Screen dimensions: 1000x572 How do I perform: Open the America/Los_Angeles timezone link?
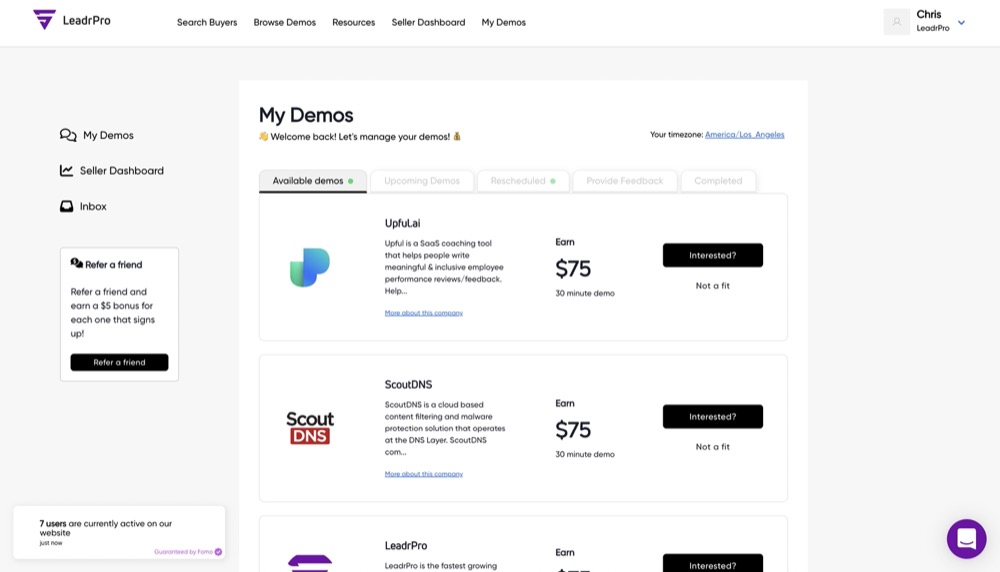pyautogui.click(x=744, y=135)
